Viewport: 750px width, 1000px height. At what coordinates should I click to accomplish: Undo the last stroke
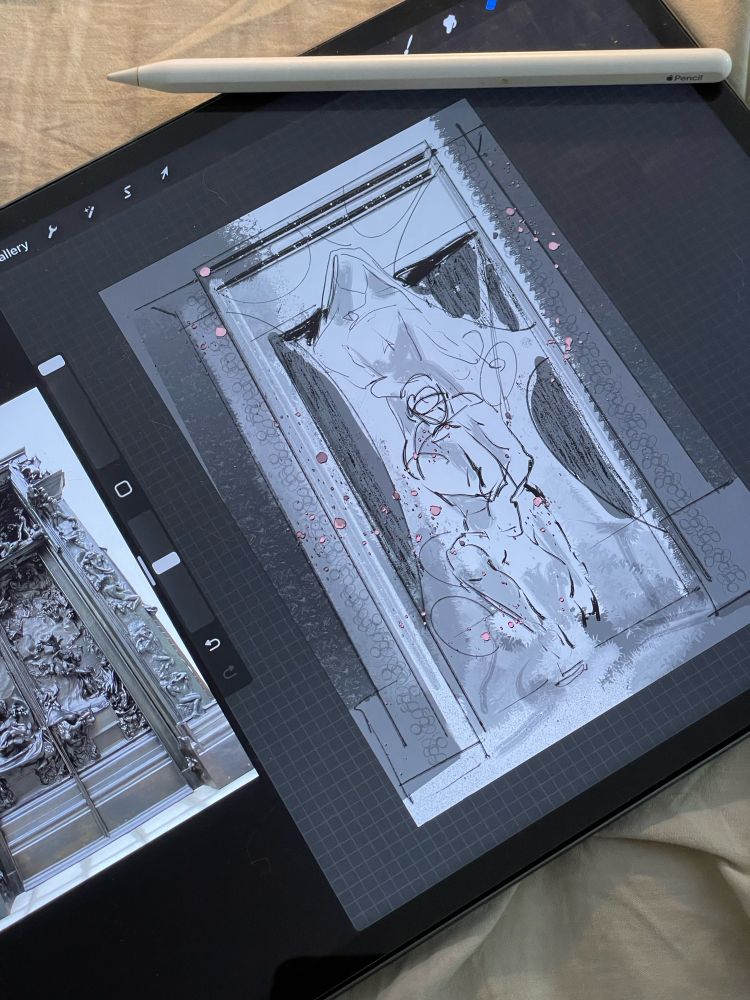(x=213, y=644)
